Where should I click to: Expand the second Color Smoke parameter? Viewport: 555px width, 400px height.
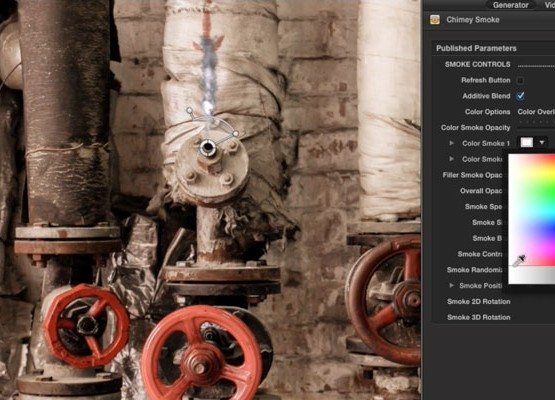[x=451, y=159]
